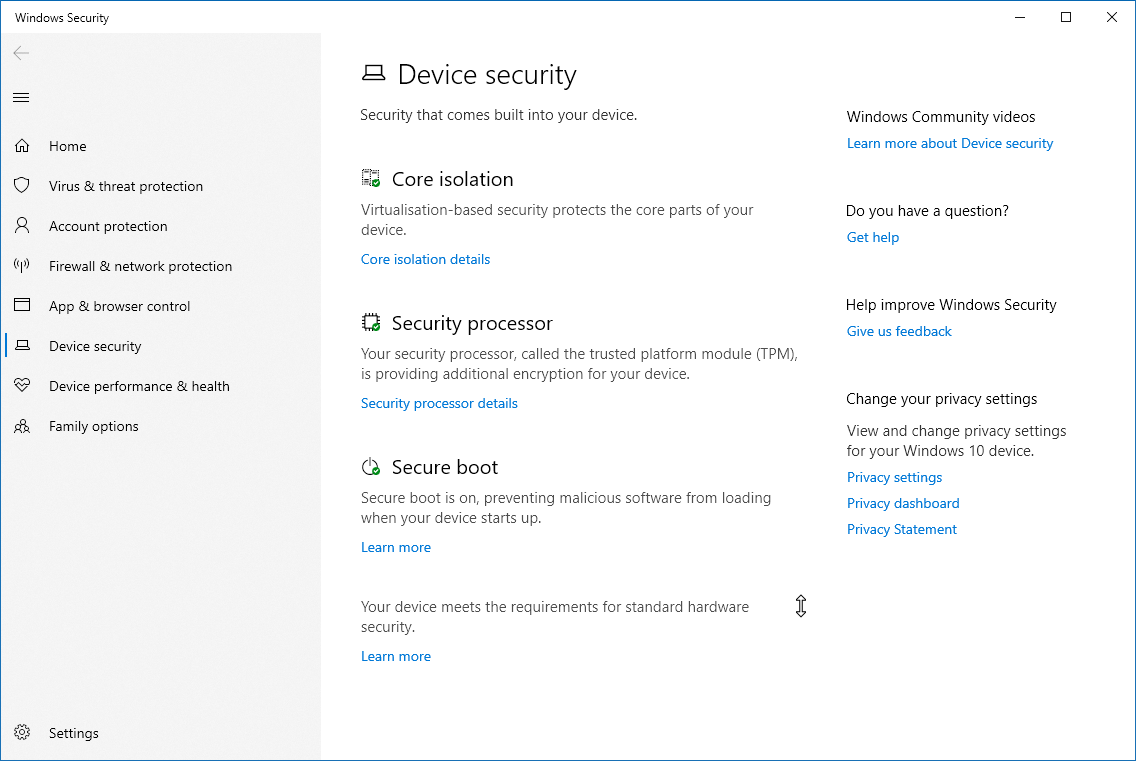This screenshot has height=761, width=1136.
Task: Open Security processor details link
Action: pos(439,404)
